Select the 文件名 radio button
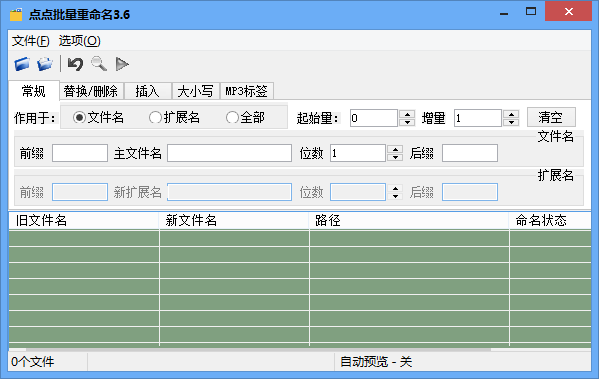599x379 pixels. tap(79, 117)
